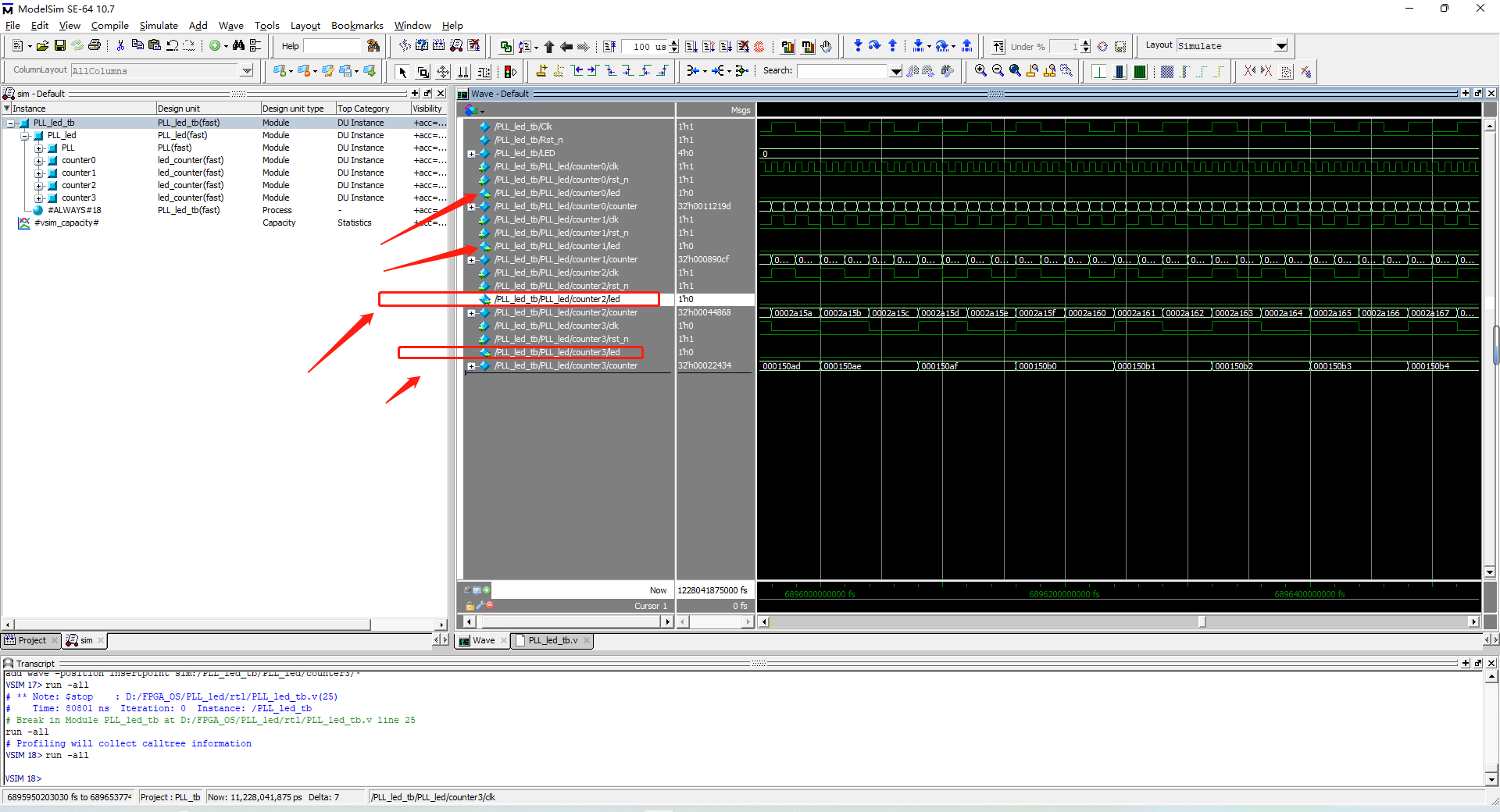1500x812 pixels.
Task: Click the Cut scissors icon
Action: [x=120, y=46]
